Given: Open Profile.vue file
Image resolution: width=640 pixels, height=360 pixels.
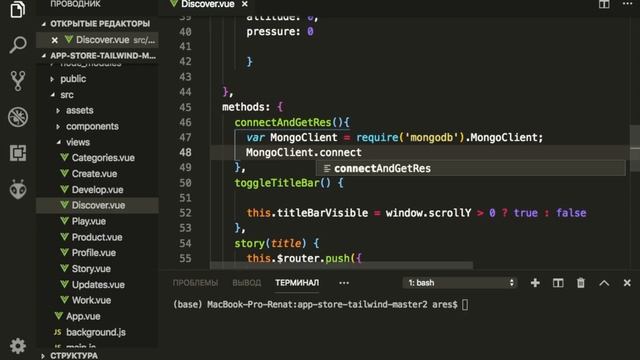Looking at the screenshot, I should (x=93, y=253).
